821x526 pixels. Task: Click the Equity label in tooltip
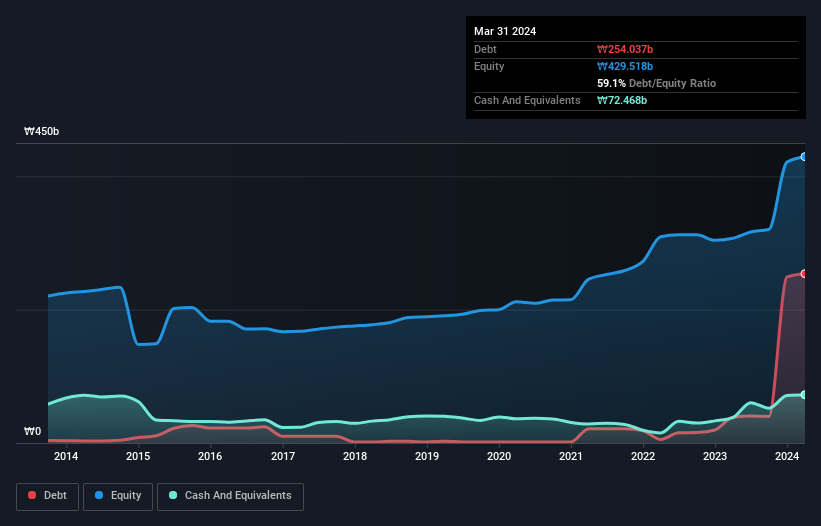(x=489, y=66)
